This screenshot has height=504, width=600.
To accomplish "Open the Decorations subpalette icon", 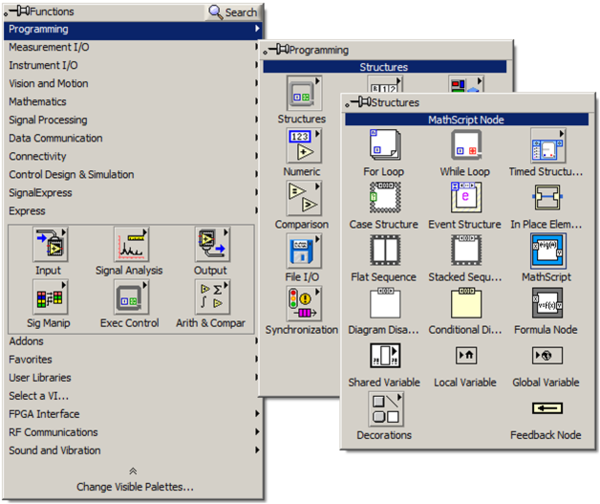I will 386,409.
